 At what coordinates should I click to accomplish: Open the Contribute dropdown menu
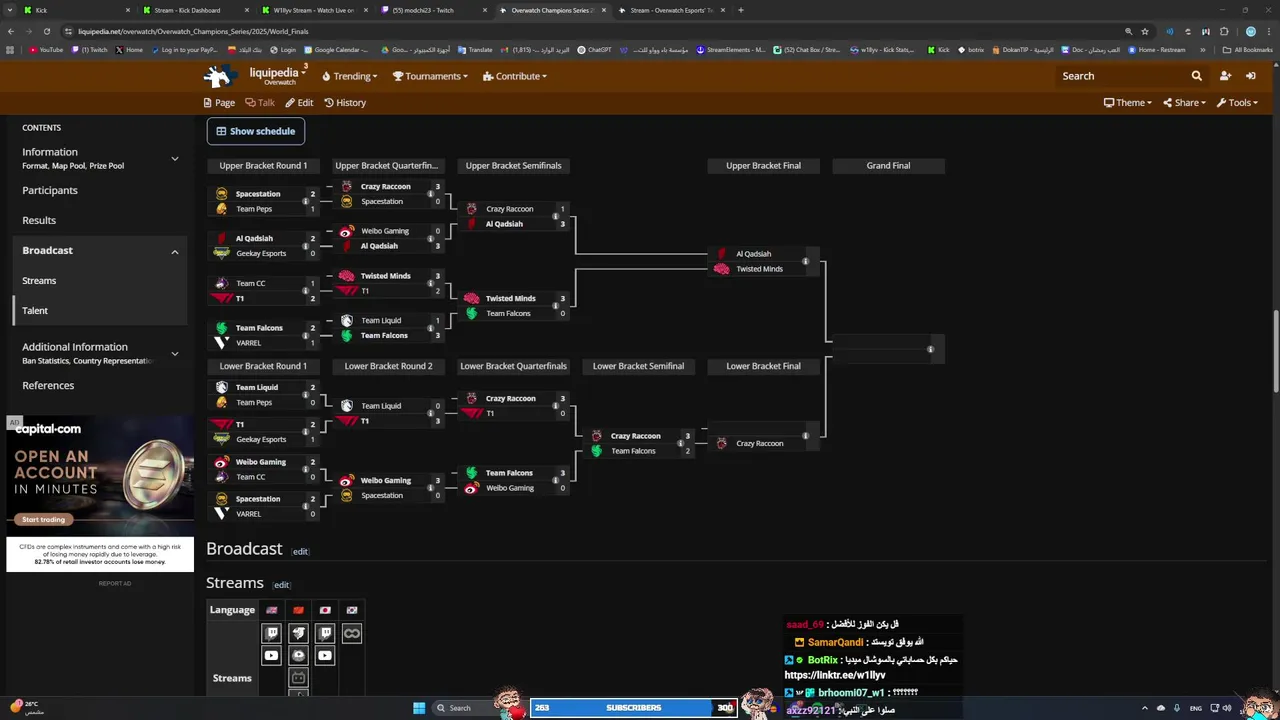(514, 76)
